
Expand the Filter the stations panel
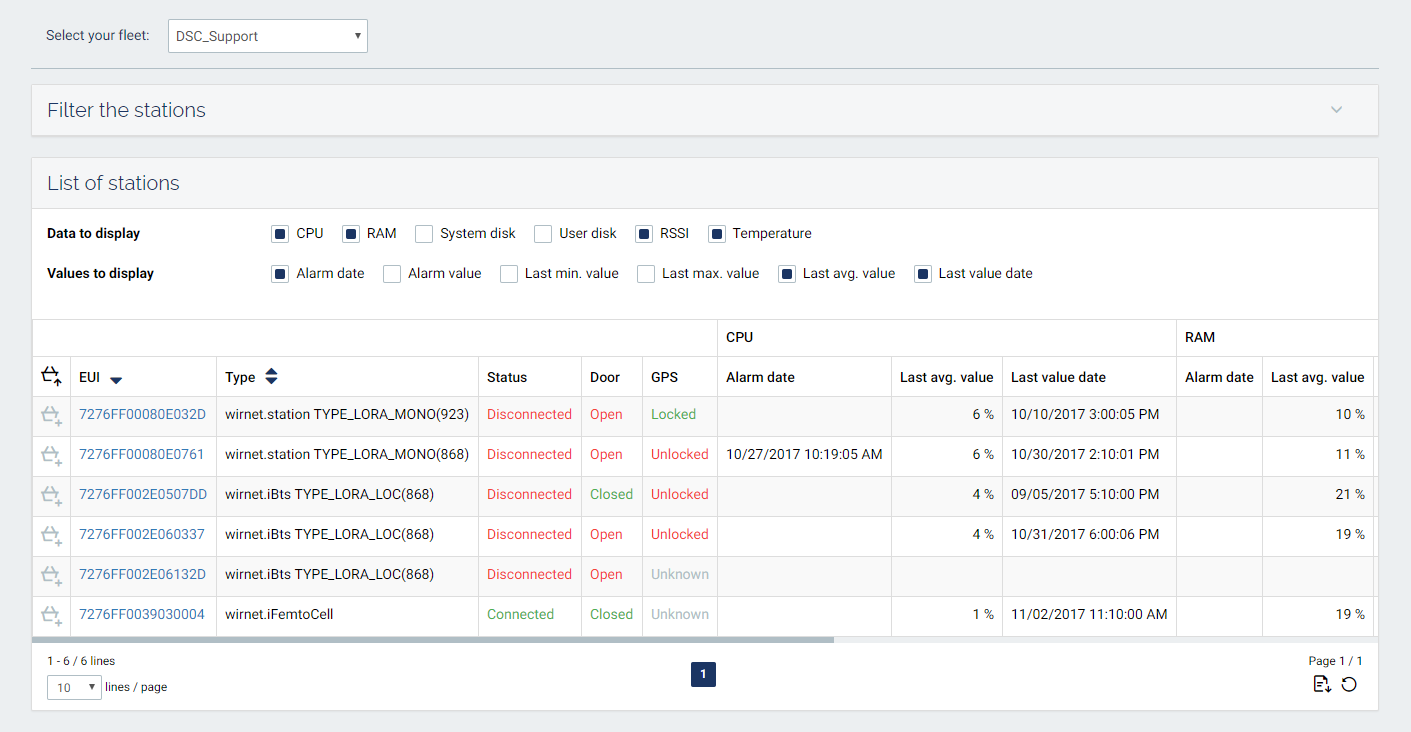(x=1336, y=110)
